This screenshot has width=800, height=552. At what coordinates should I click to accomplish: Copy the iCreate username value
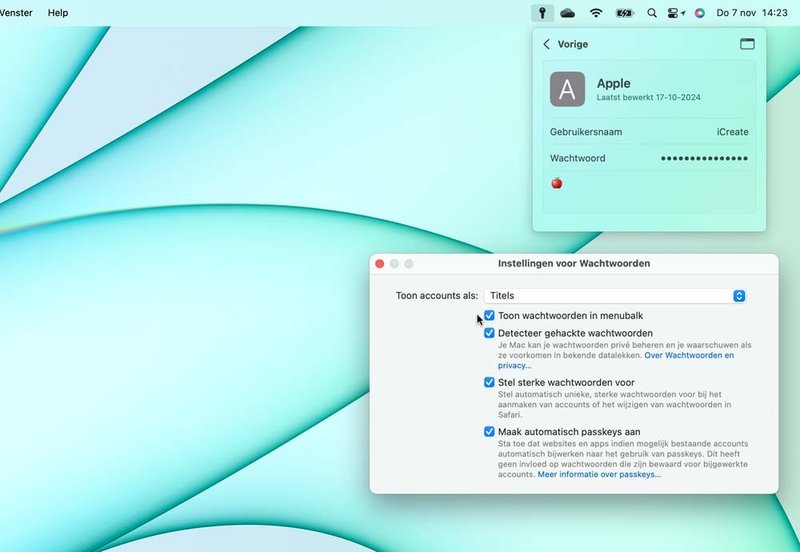click(732, 132)
